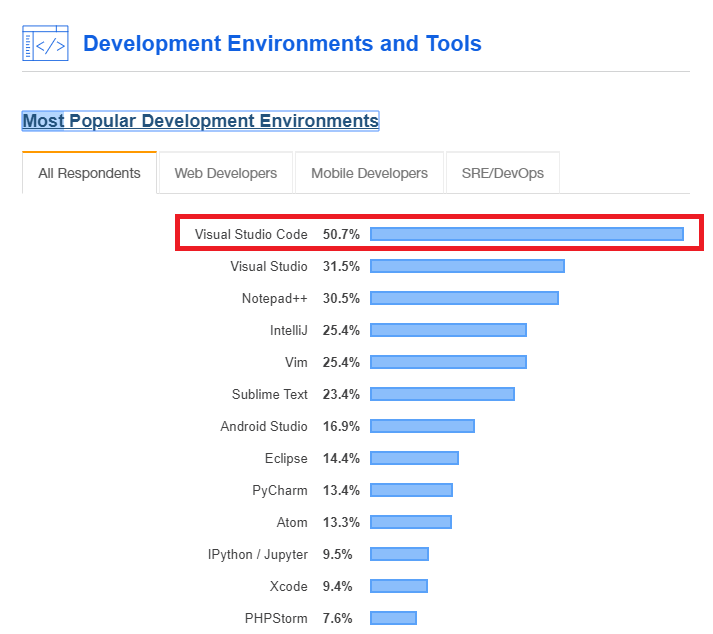Click the 13.3% value
The width and height of the screenshot is (713, 634).
(x=341, y=523)
